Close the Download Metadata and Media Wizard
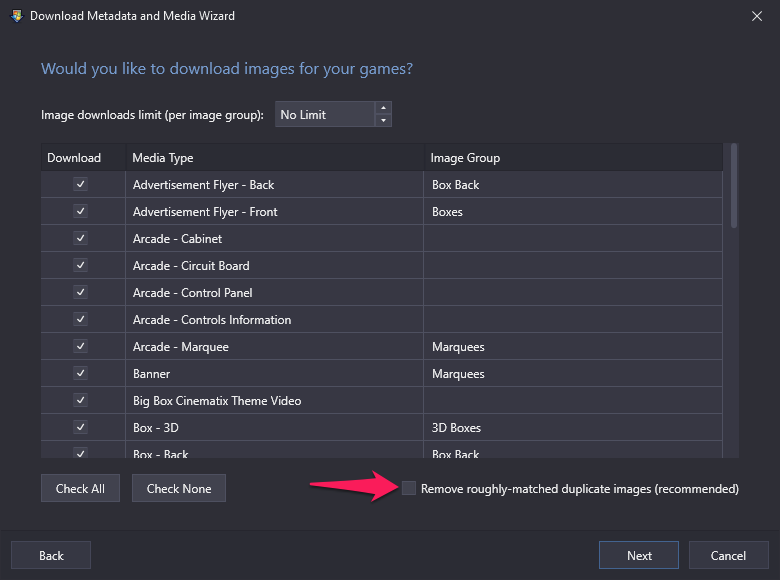The image size is (780, 580). click(757, 16)
